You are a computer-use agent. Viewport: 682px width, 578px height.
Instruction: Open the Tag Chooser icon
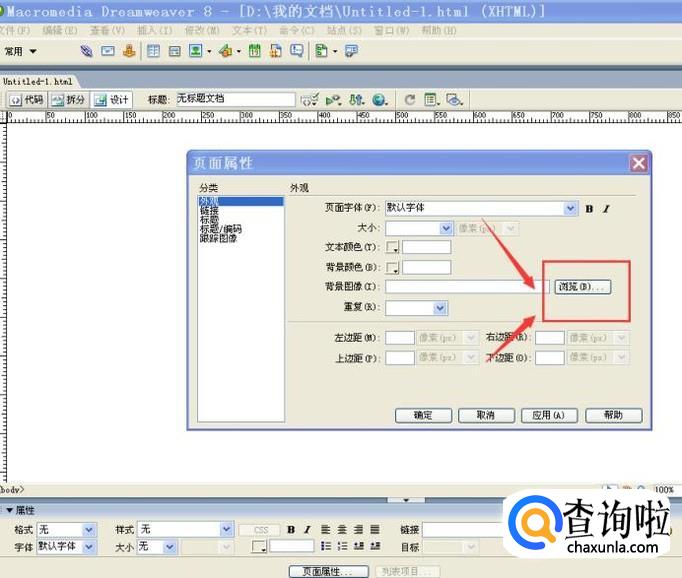351,51
